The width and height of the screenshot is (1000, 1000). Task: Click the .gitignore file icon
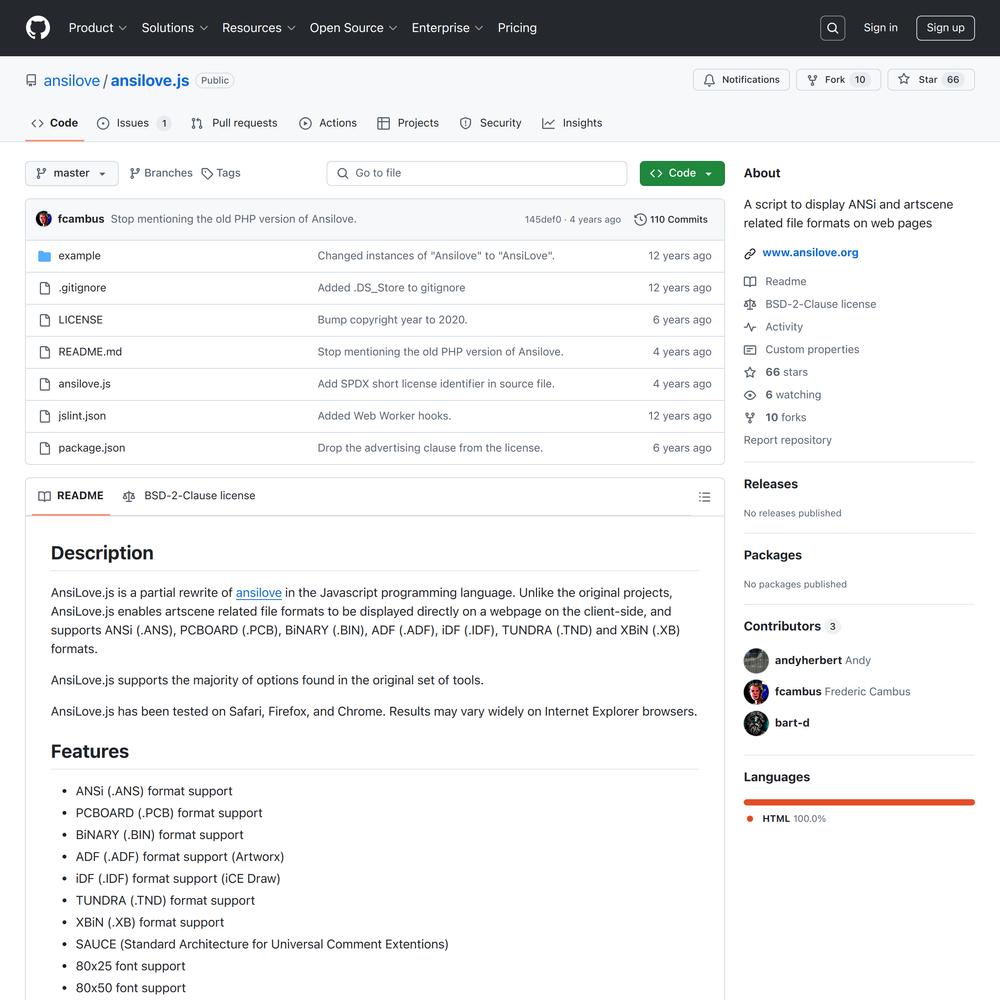45,288
